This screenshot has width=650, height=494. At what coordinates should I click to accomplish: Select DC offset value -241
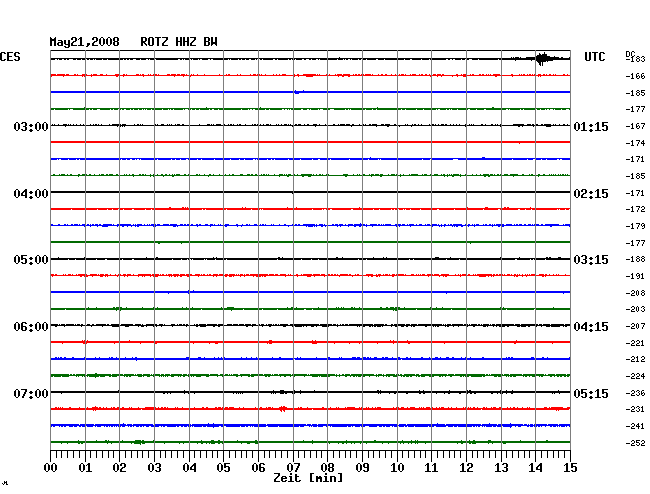point(635,426)
